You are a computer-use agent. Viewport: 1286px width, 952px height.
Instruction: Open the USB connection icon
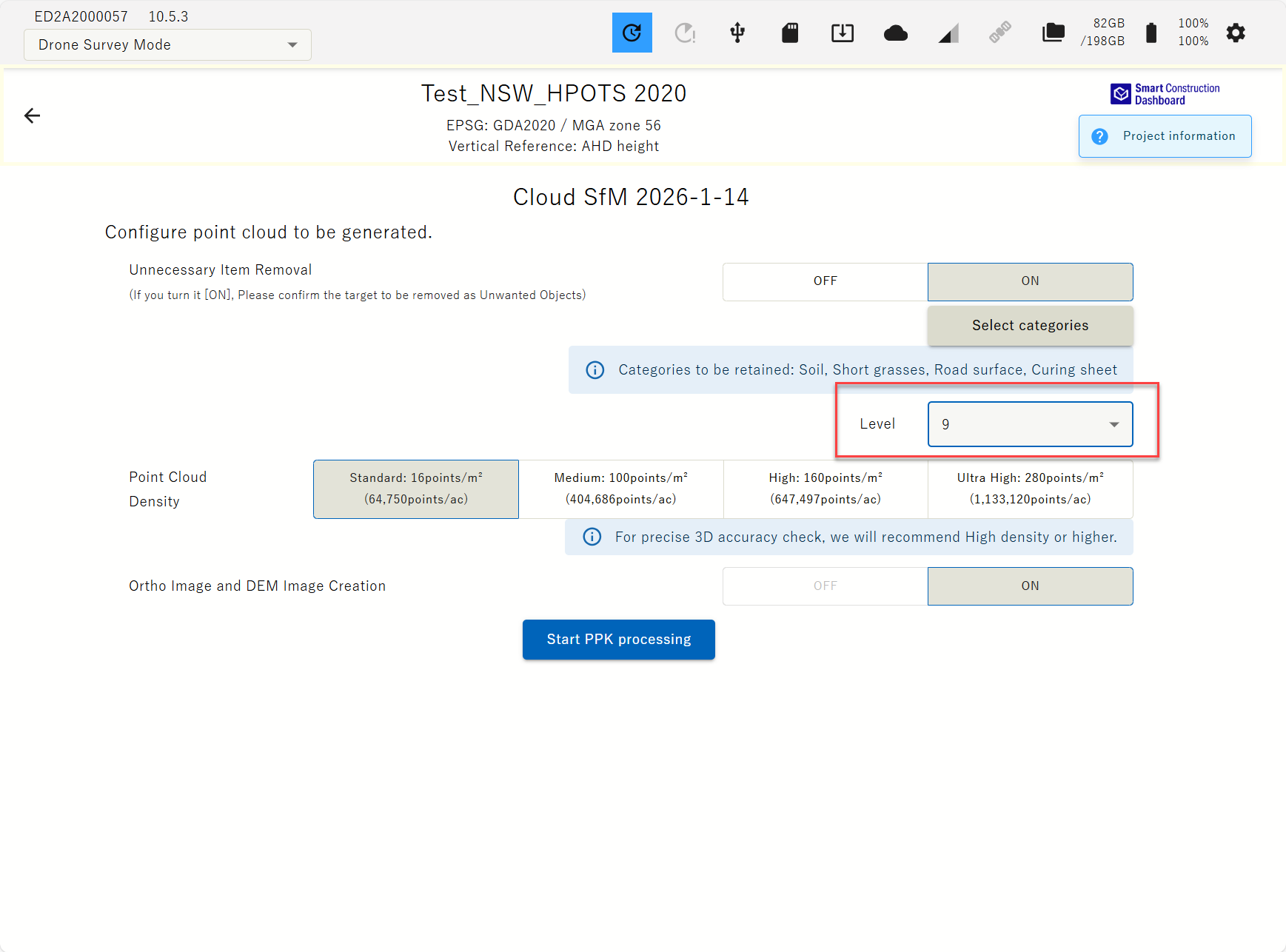[x=737, y=33]
